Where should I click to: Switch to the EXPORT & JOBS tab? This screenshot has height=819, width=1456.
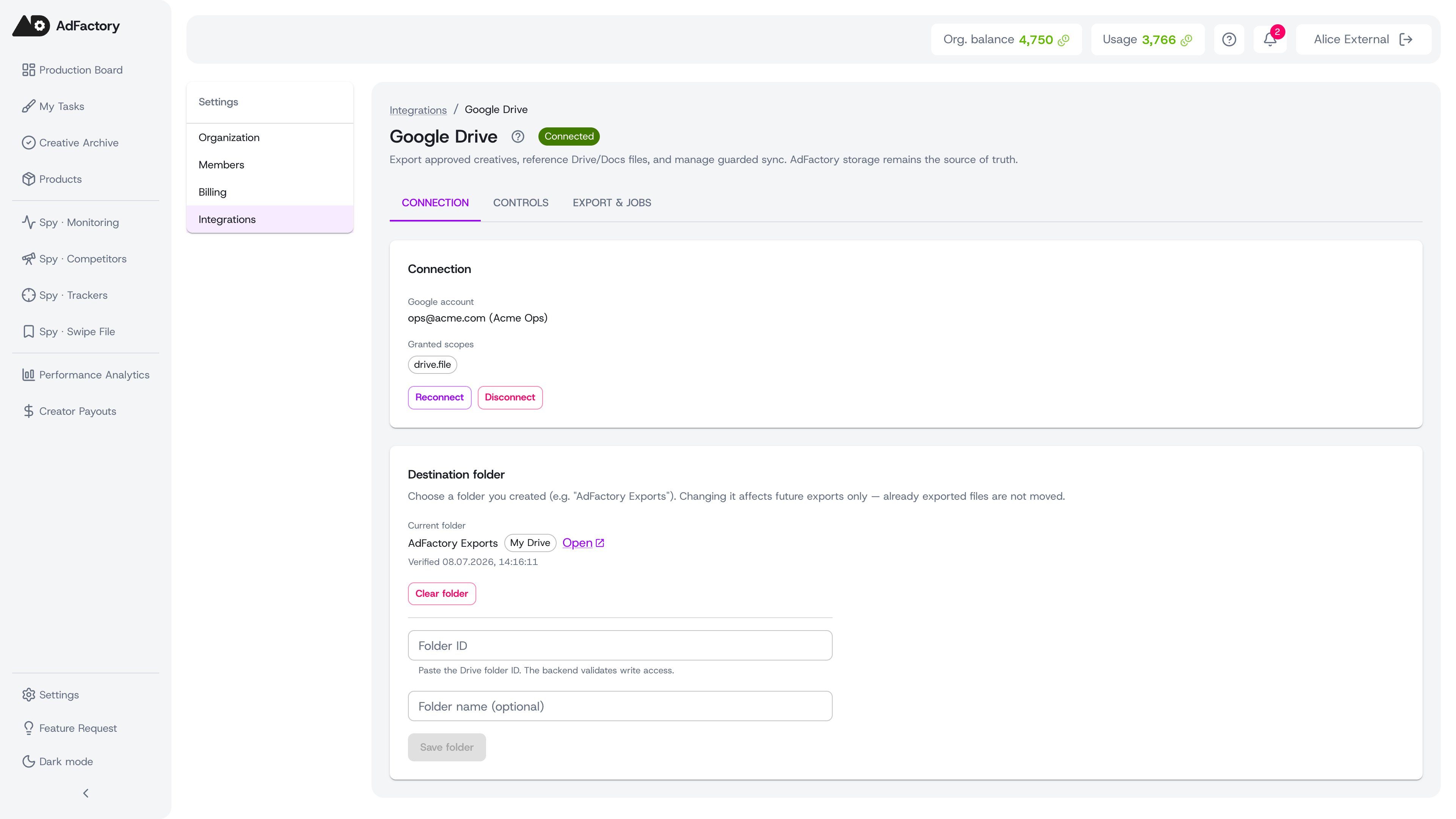click(x=612, y=202)
